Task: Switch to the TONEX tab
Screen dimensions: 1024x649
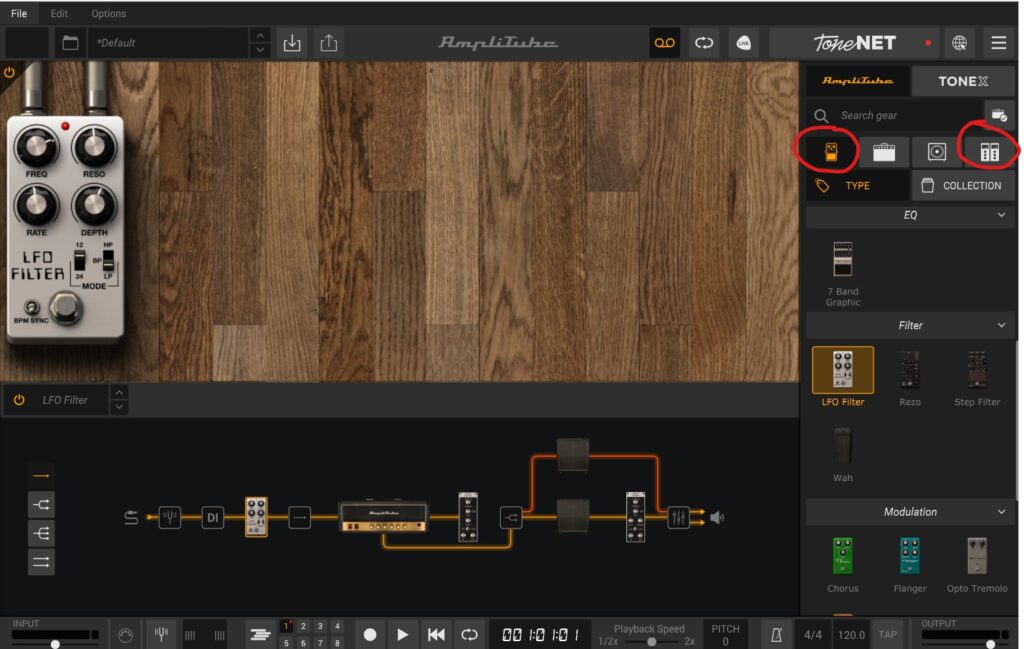Action: tap(963, 81)
